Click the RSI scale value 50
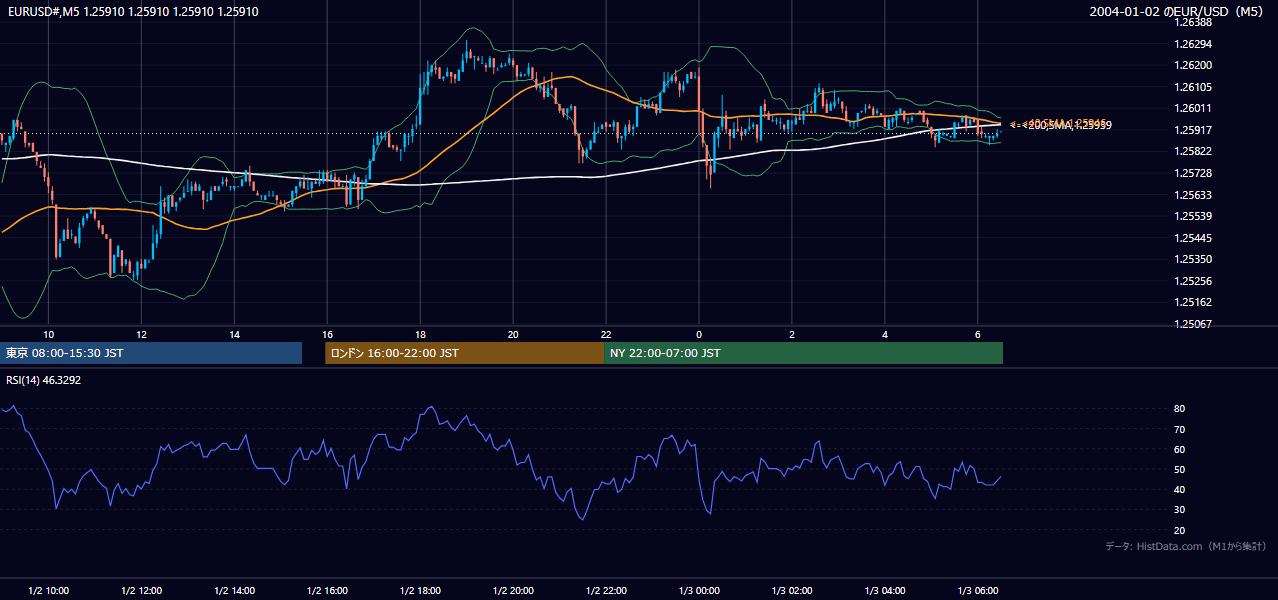1278x600 pixels. (x=1179, y=469)
